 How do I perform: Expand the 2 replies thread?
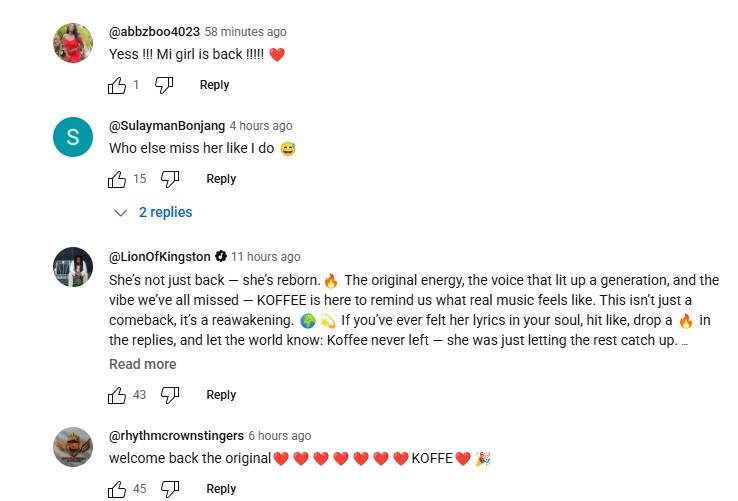pos(153,212)
